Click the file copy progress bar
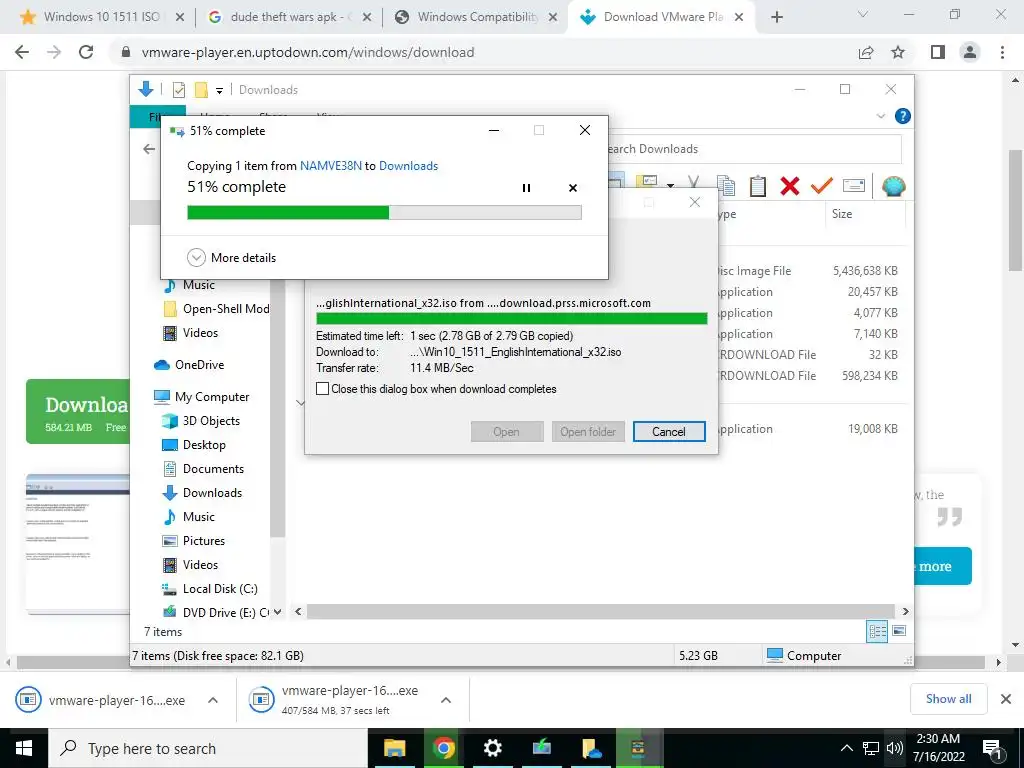This screenshot has width=1024, height=768. [x=384, y=212]
